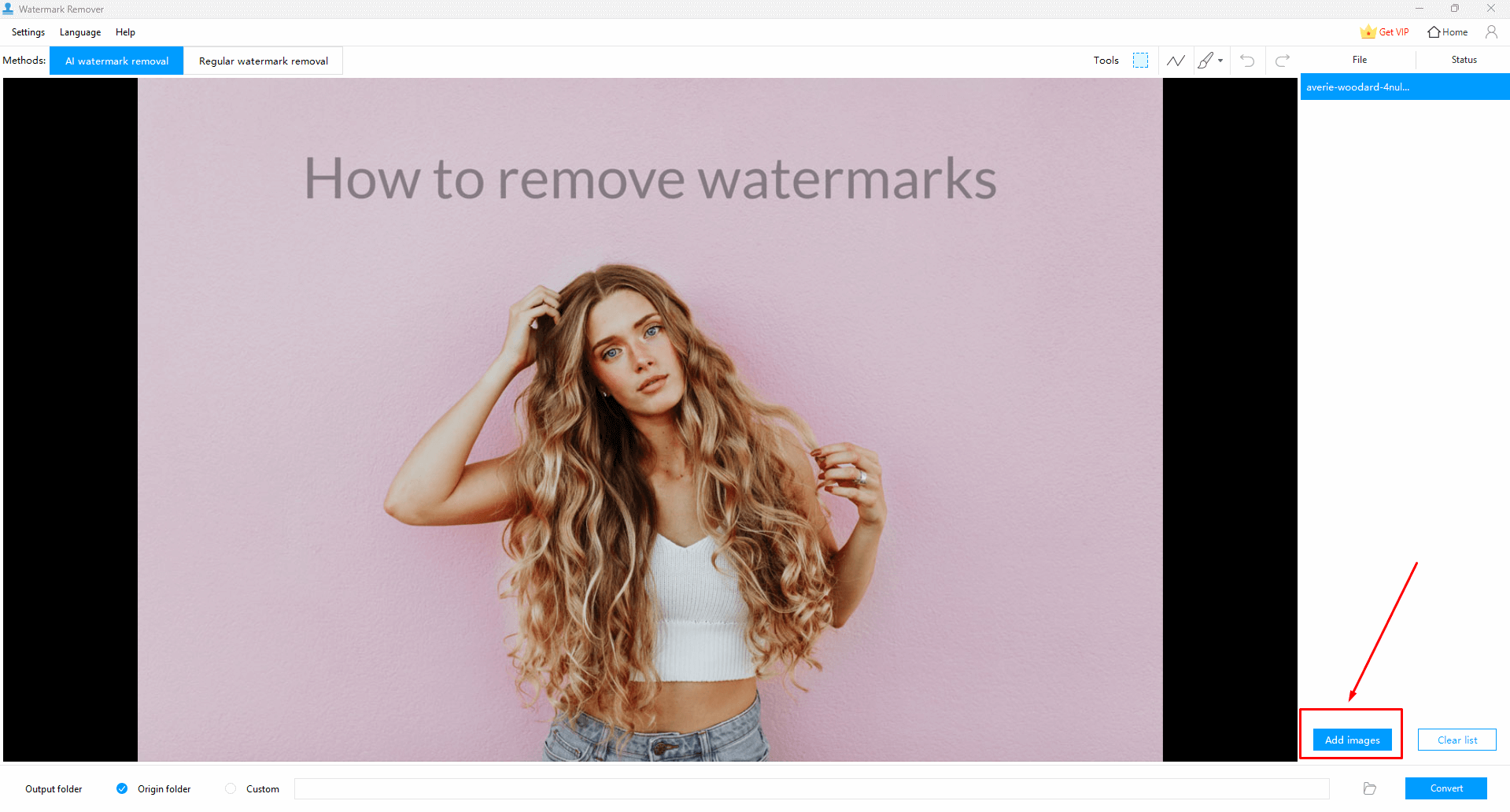
Task: Expand the brush size dropdown arrow
Action: coord(1220,61)
